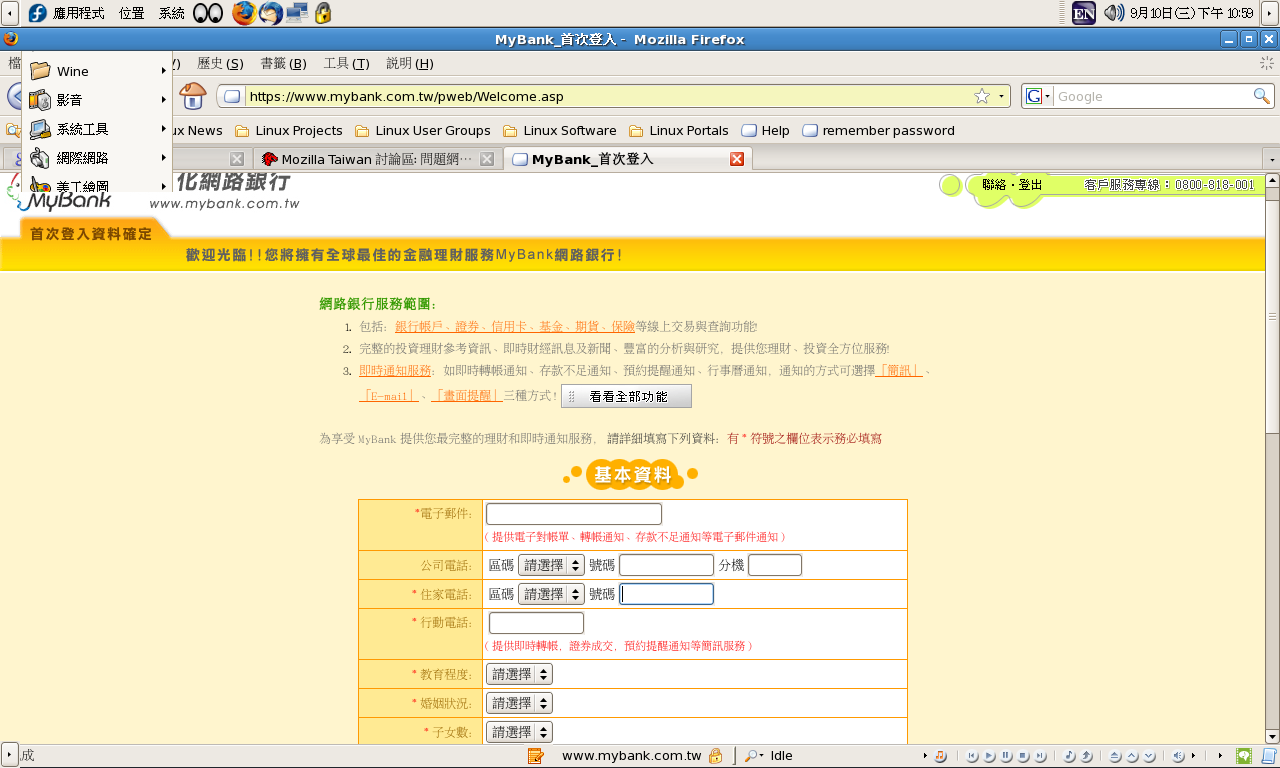Click the Firefox home button
This screenshot has width=1280, height=768.
click(192, 96)
